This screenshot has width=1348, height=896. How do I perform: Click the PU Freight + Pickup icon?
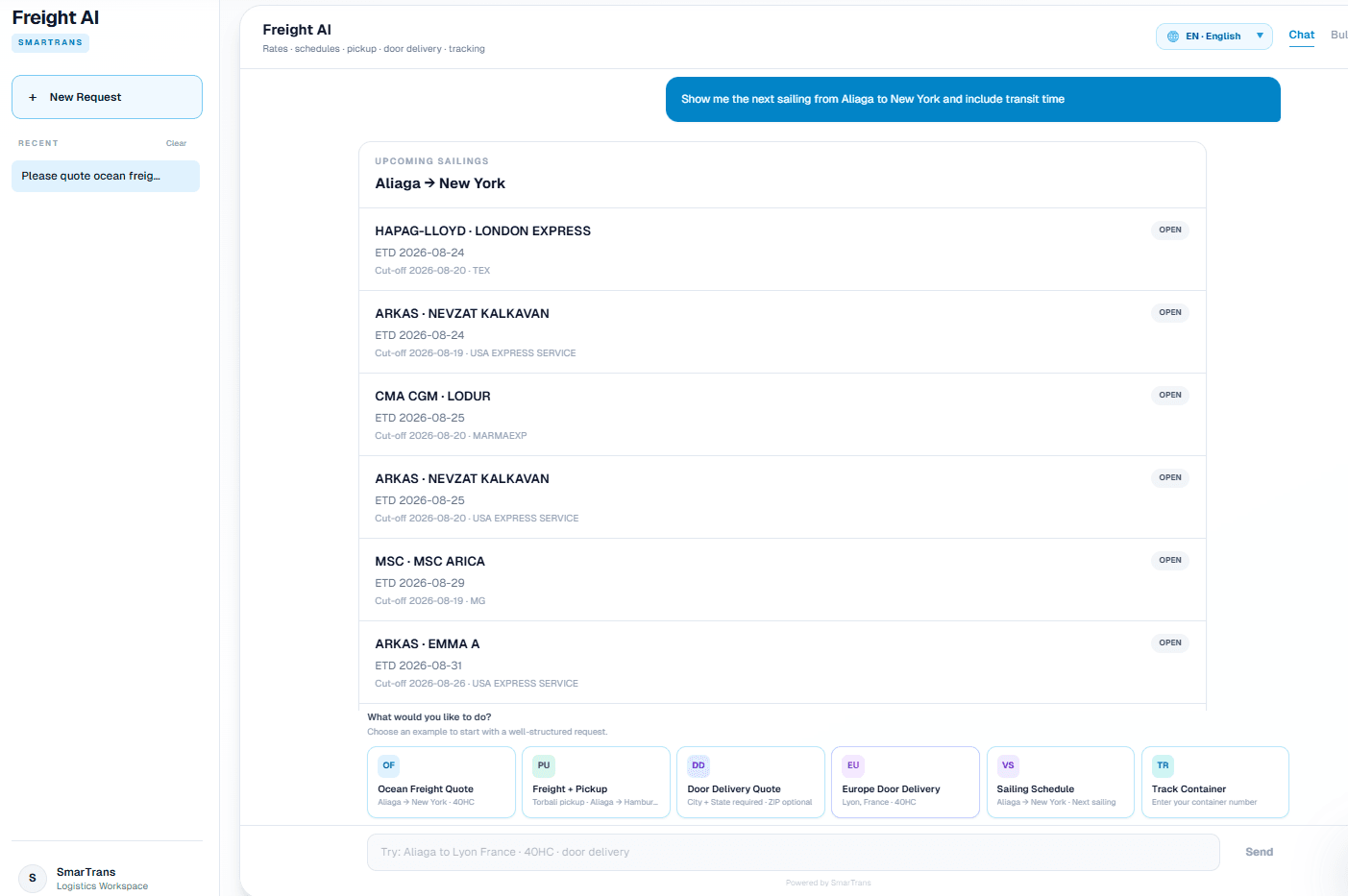tap(544, 765)
